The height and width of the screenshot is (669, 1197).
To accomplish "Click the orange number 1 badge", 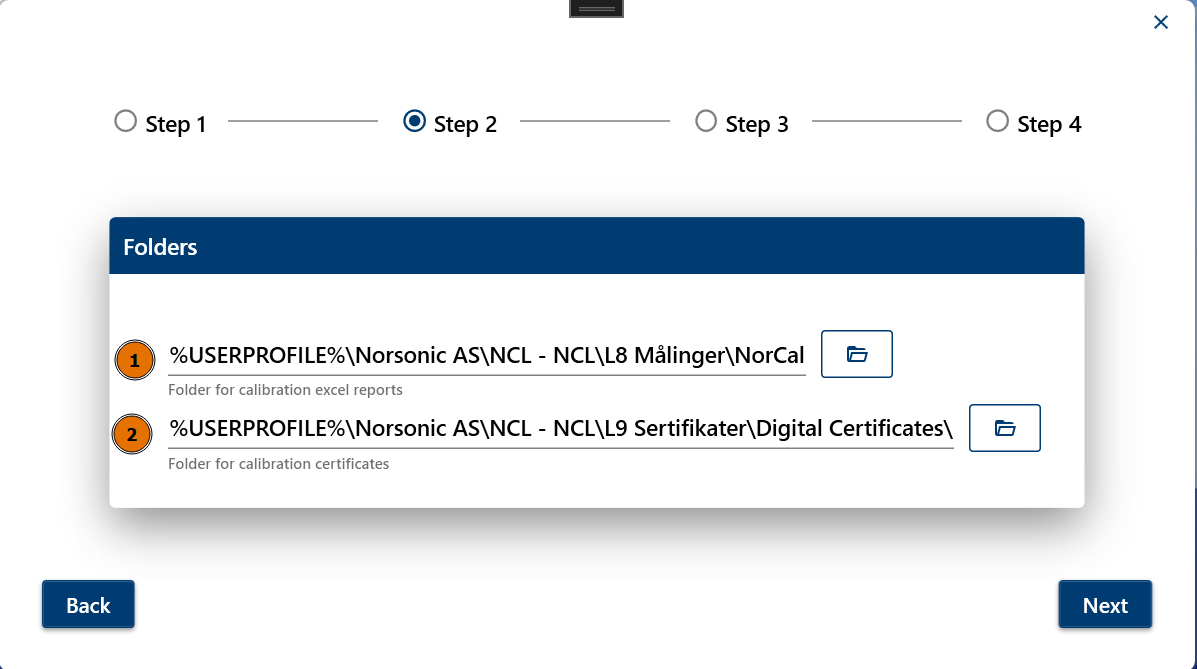I will tap(134, 360).
